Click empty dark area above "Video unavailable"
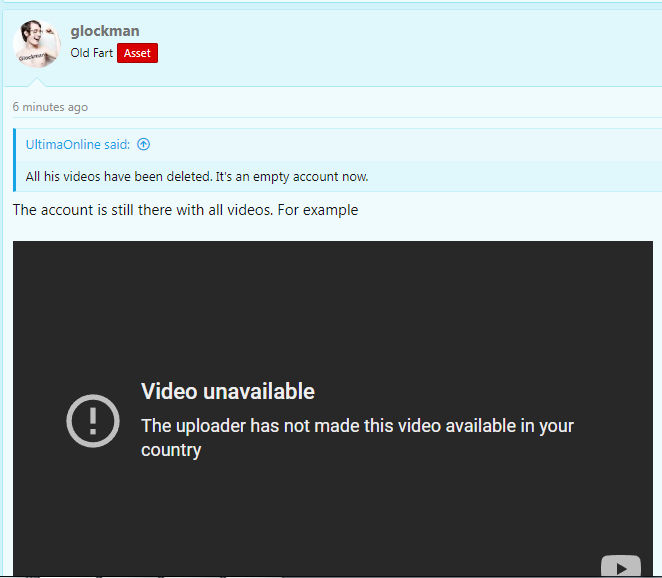Screen dimensions: 662x578 pyautogui.click(x=330, y=300)
